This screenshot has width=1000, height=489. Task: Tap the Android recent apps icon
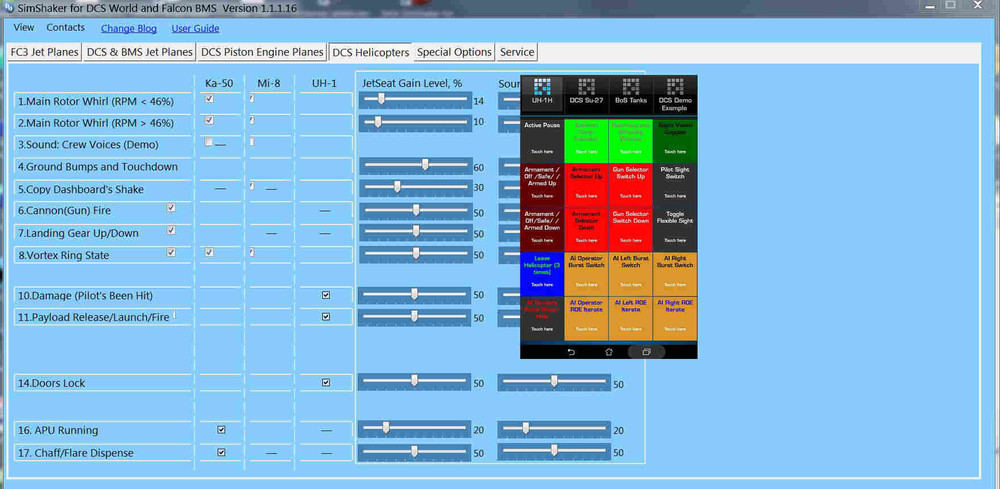(646, 352)
